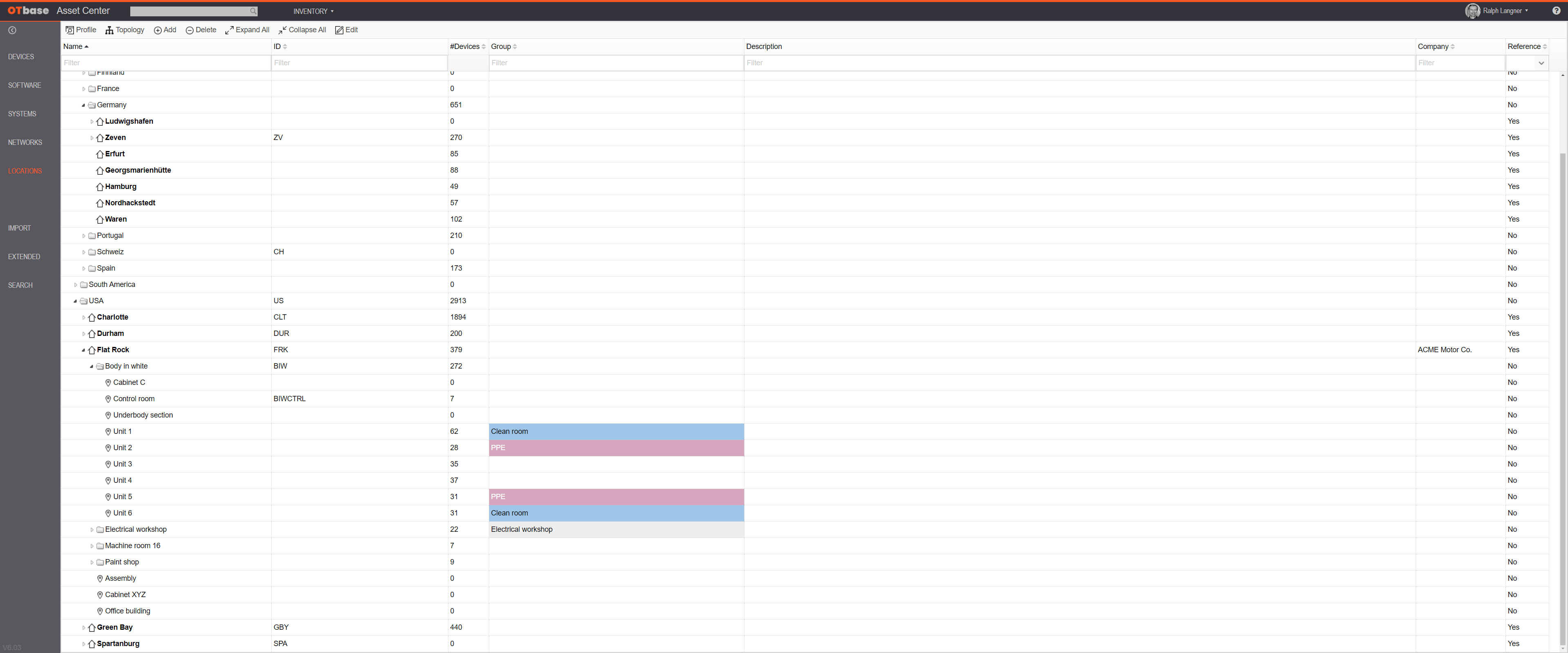Click the Green Bay site house icon
Screen dimensions: 1568x653
coord(92,627)
